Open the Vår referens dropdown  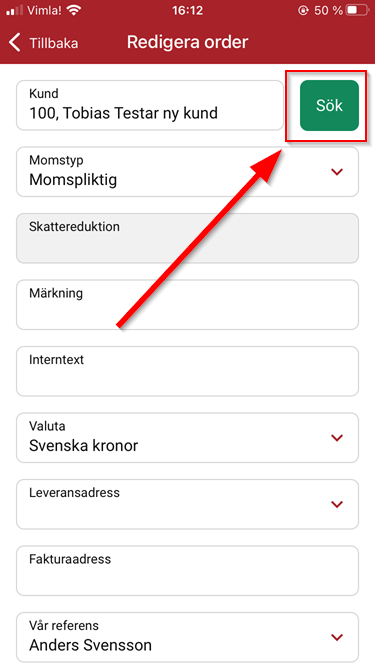[x=188, y=637]
